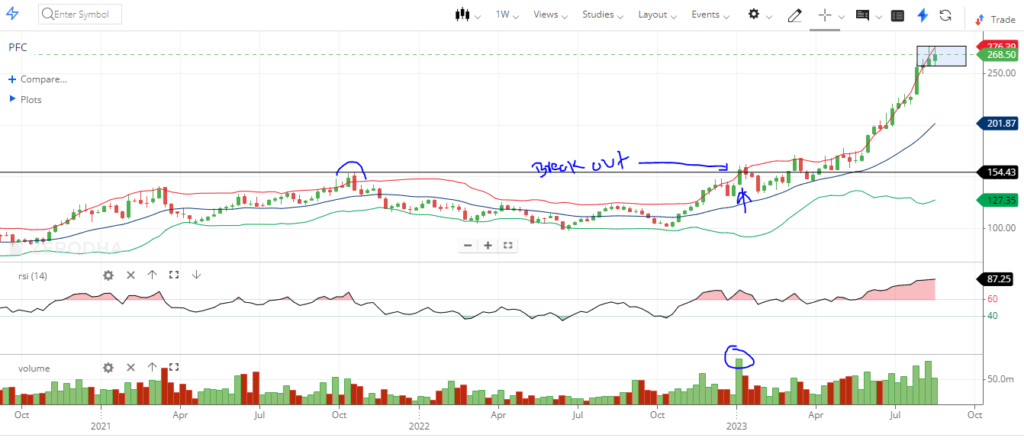This screenshot has width=1024, height=441.
Task: Open the Views menu
Action: (x=550, y=14)
